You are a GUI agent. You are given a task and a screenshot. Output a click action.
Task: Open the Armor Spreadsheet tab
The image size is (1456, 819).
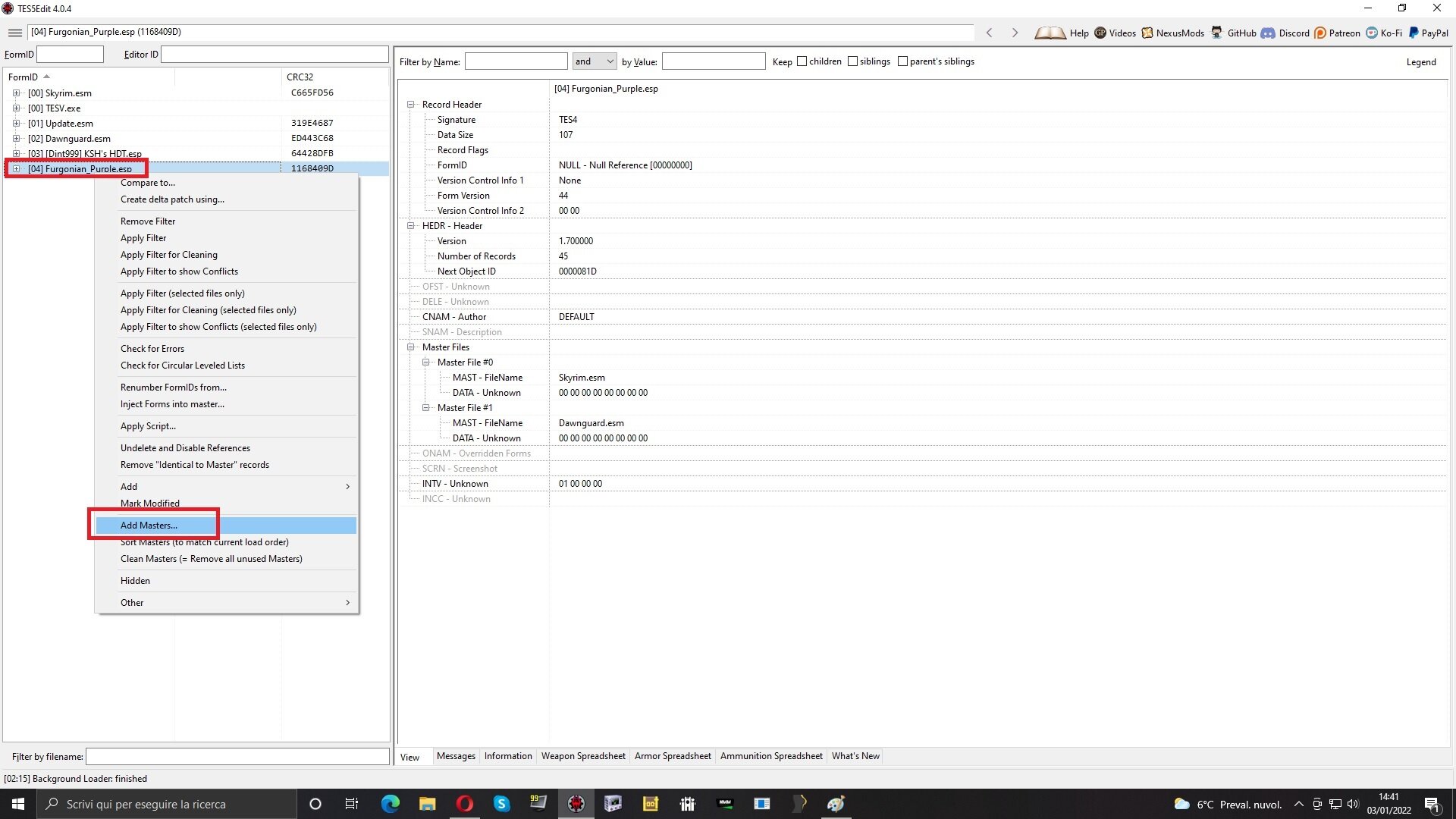(x=673, y=756)
